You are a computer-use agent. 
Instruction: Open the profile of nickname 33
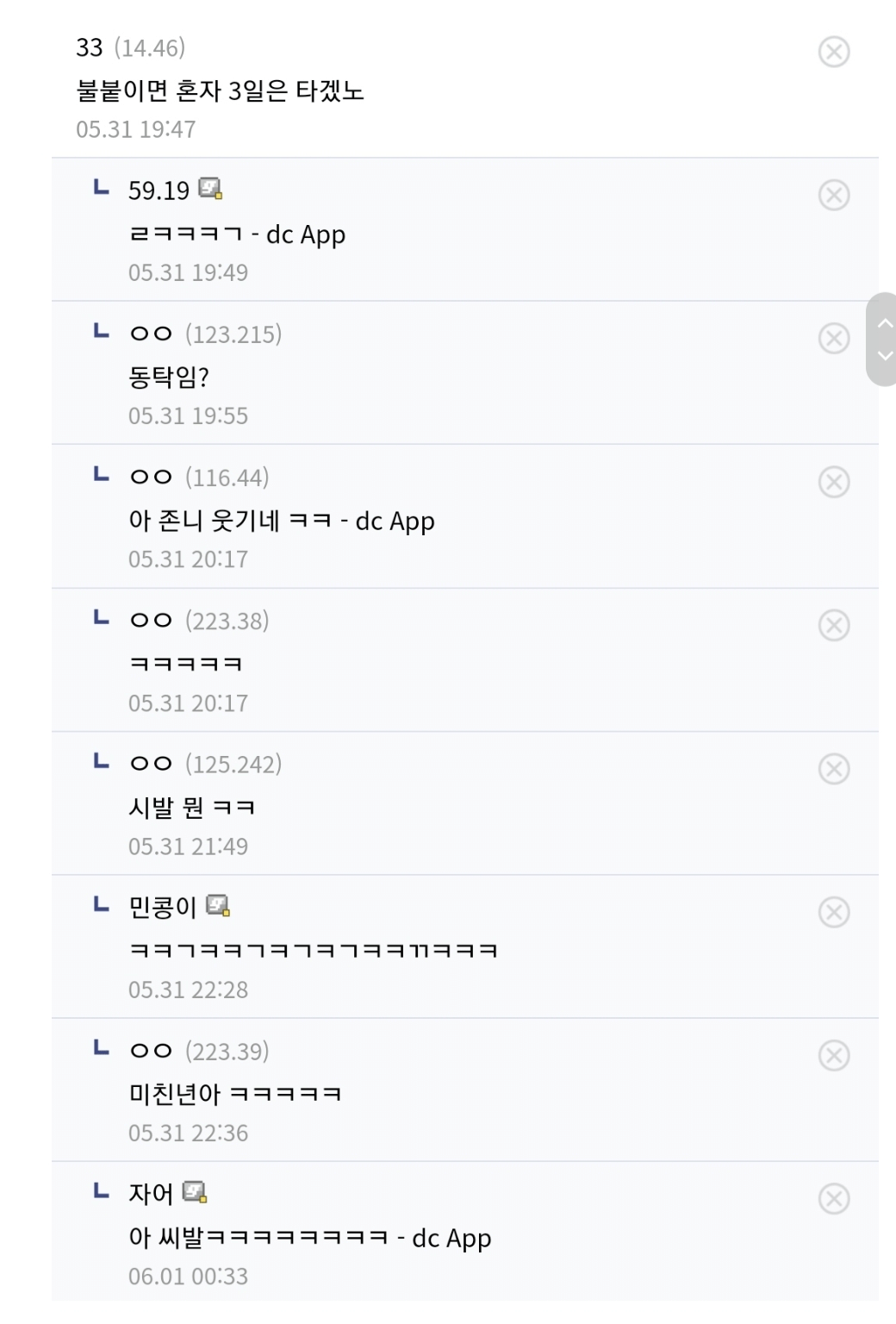[89, 47]
